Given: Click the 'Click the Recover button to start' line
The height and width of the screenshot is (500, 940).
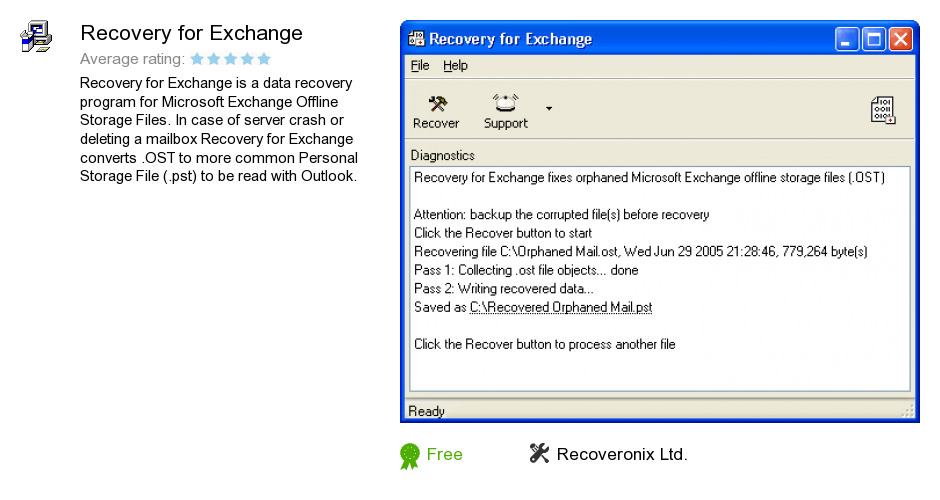Looking at the screenshot, I should click(502, 233).
